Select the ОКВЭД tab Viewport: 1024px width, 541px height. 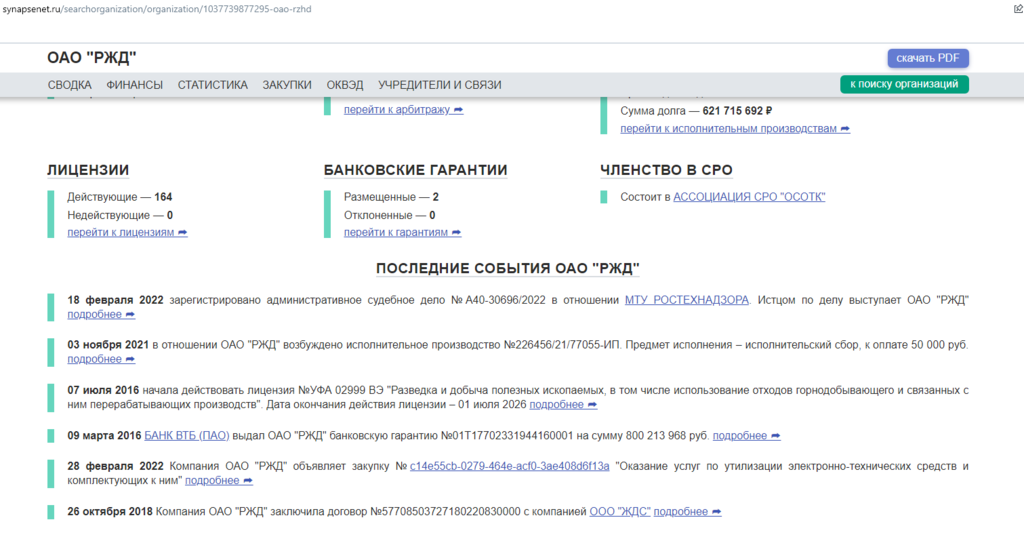[345, 85]
